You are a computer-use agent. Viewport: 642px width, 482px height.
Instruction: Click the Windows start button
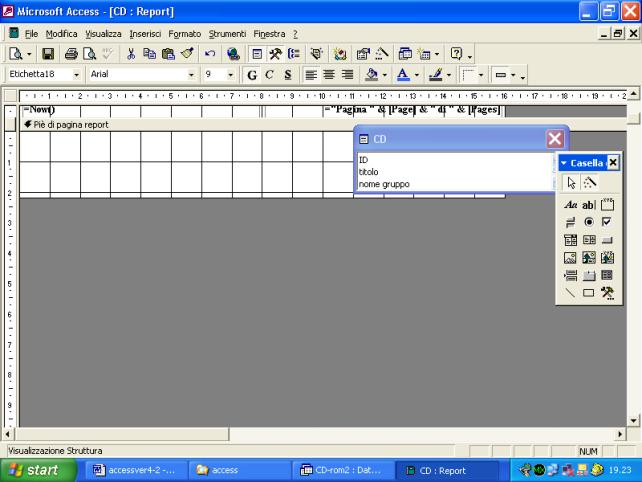click(x=35, y=470)
